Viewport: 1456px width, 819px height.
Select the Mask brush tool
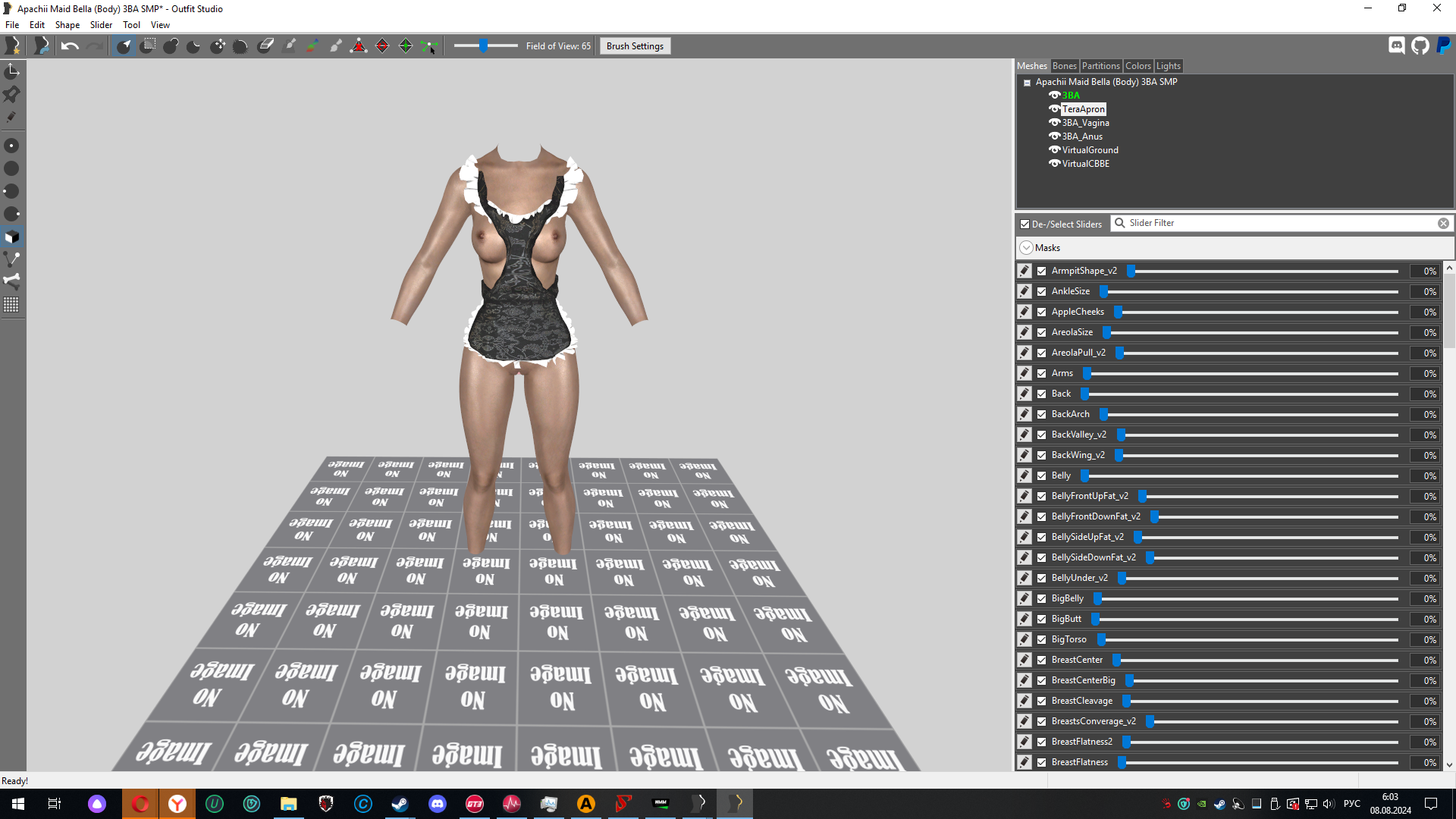pos(147,46)
